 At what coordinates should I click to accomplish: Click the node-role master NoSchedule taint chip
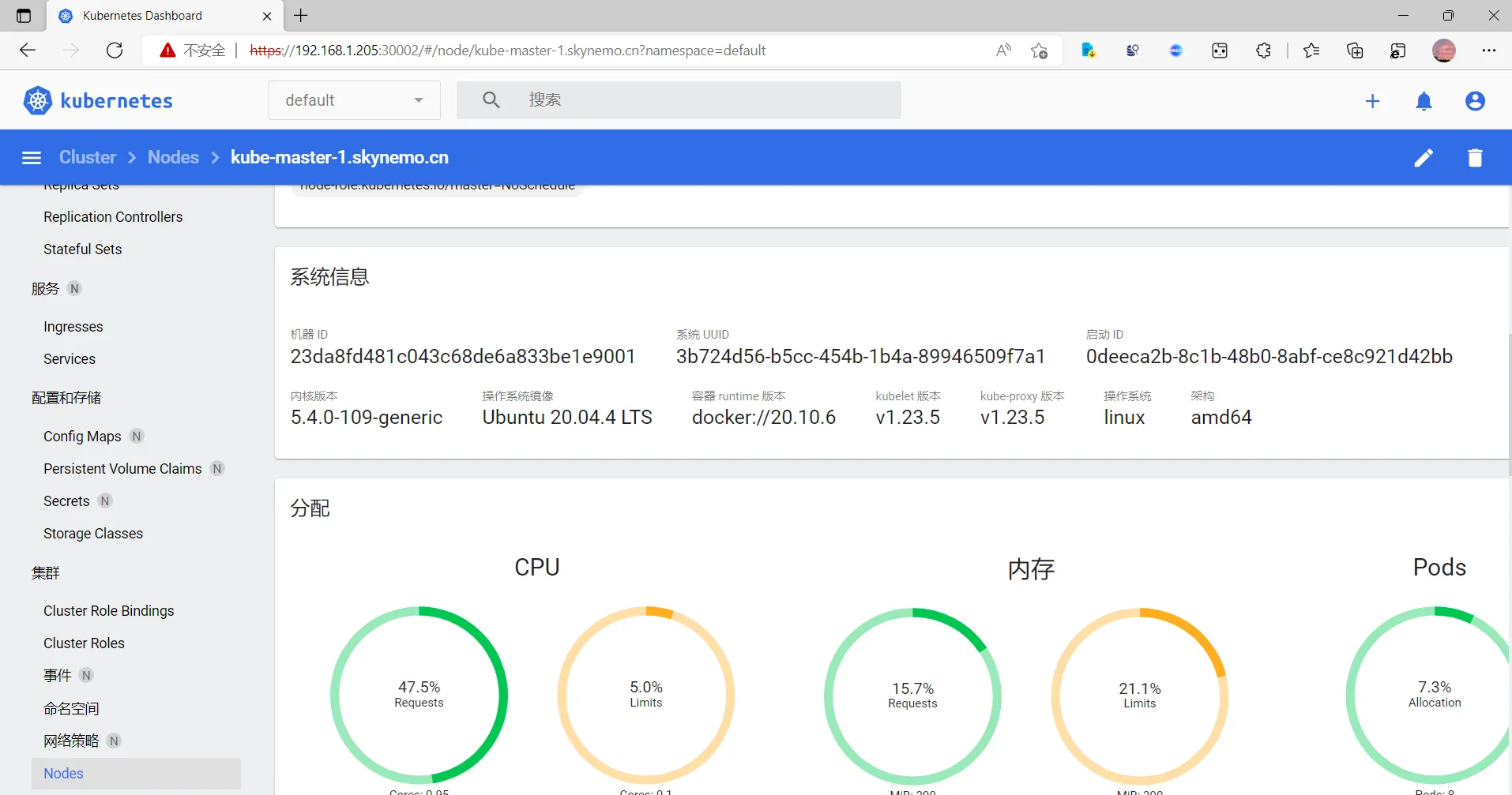pos(438,189)
